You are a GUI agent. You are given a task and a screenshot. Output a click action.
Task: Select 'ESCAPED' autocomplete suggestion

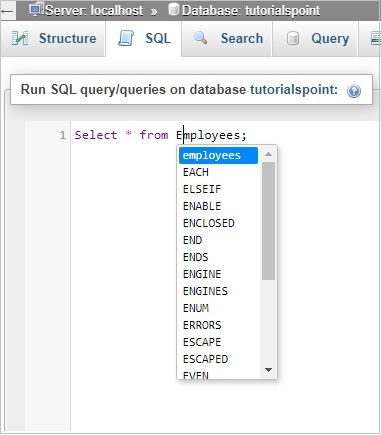click(218, 359)
